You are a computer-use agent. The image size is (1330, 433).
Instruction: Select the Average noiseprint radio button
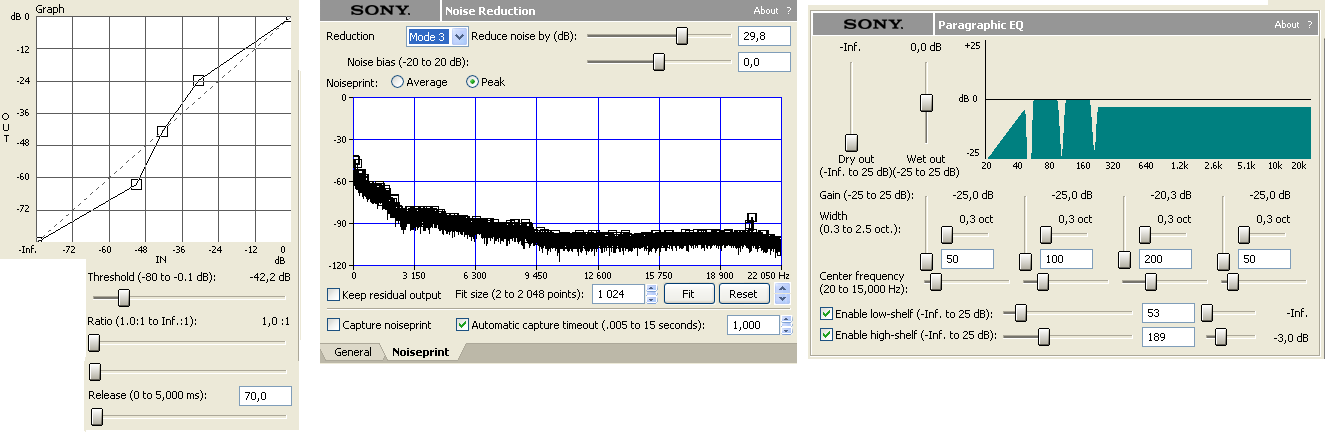397,82
